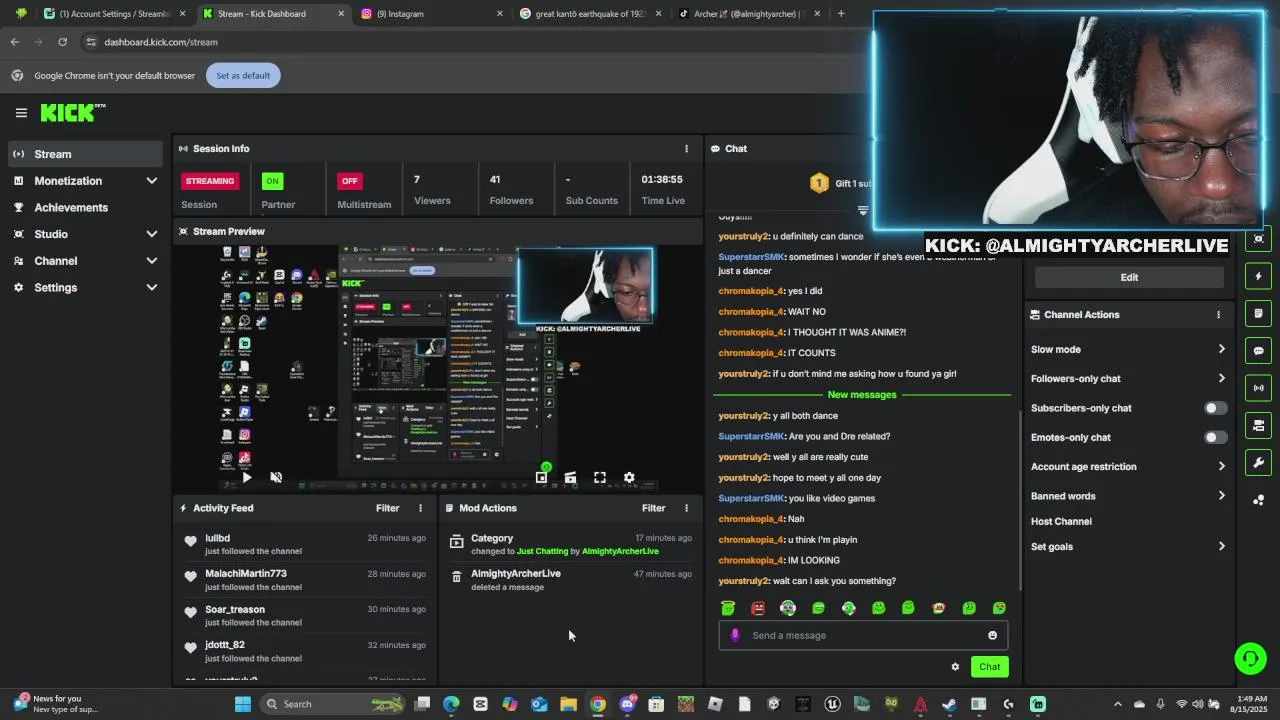Toggle theater mode on stream preview
The width and height of the screenshot is (1280, 720).
point(570,478)
